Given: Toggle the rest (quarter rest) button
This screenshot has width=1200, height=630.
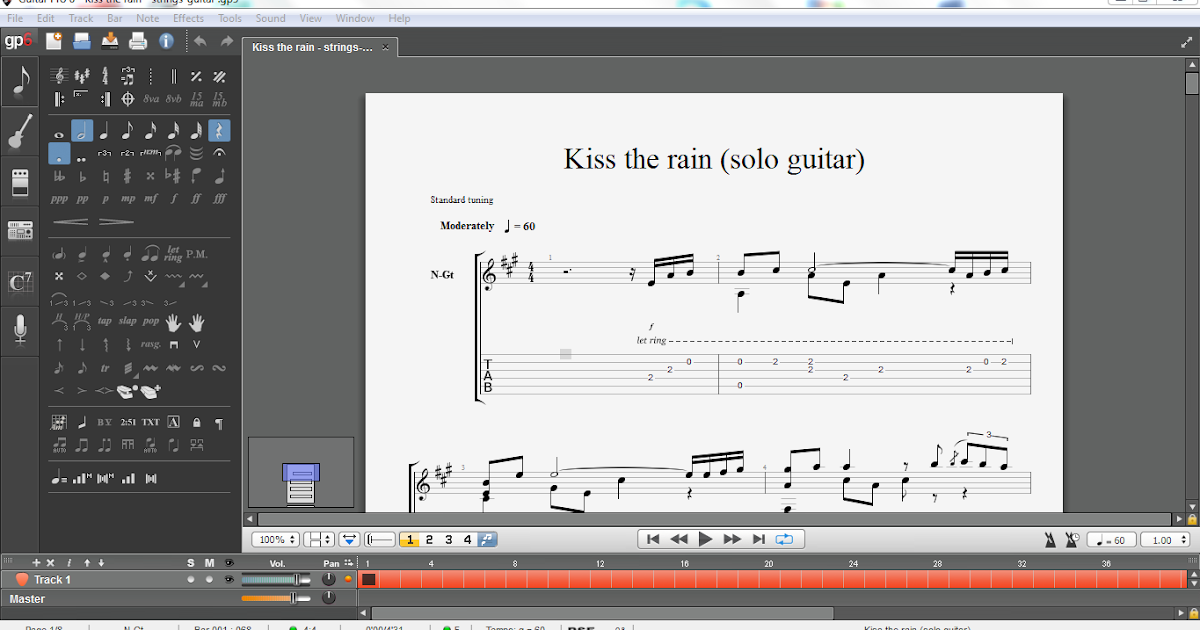Looking at the screenshot, I should (x=220, y=131).
